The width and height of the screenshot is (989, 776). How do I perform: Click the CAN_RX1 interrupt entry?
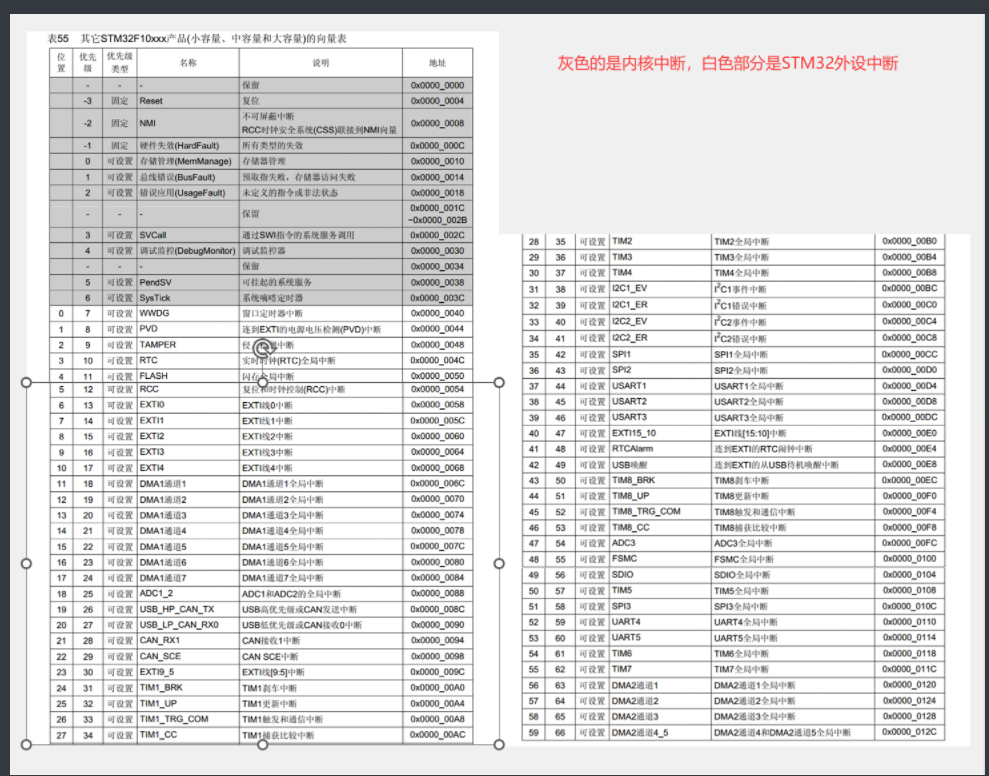tap(160, 640)
